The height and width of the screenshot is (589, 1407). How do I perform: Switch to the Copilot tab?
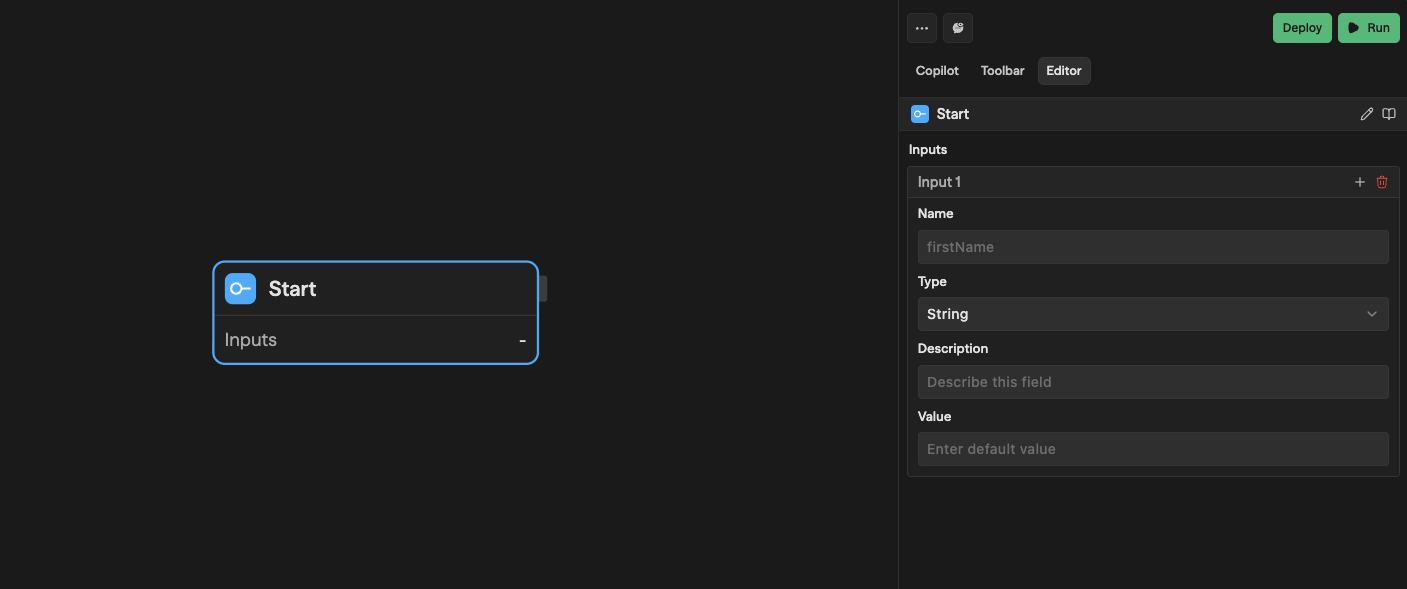pyautogui.click(x=936, y=70)
